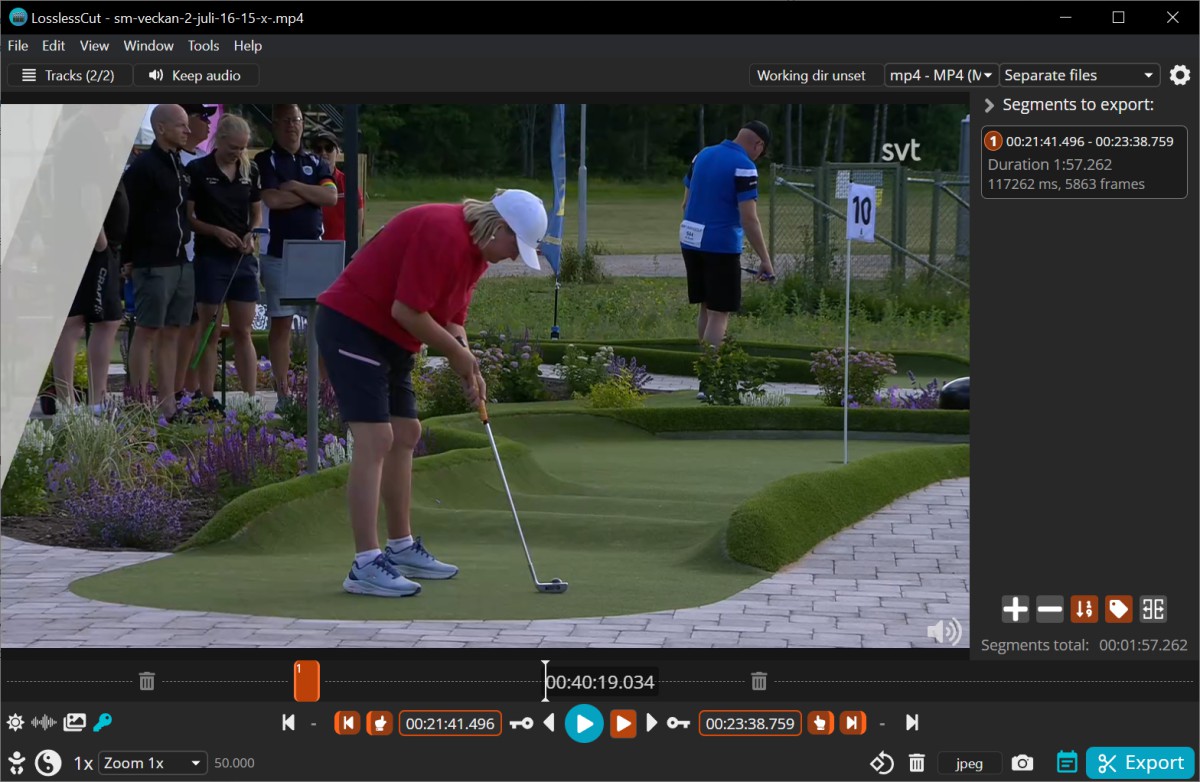Open the Edit menu
Image resolution: width=1200 pixels, height=782 pixels.
click(53, 46)
